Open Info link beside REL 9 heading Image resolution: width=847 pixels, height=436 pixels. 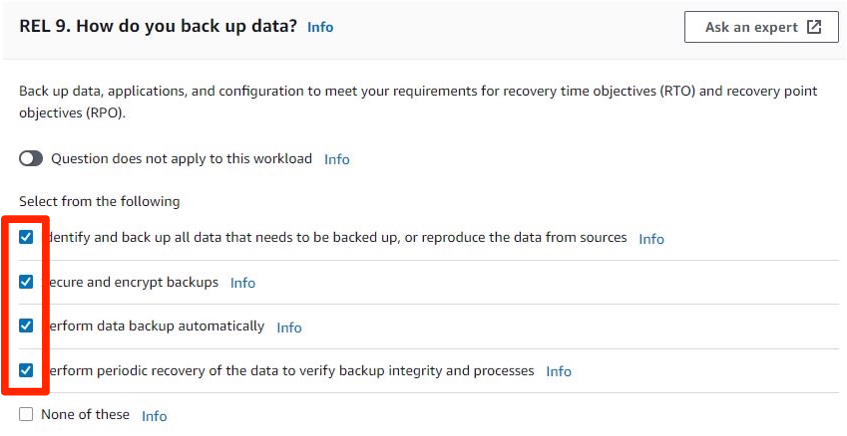click(320, 27)
